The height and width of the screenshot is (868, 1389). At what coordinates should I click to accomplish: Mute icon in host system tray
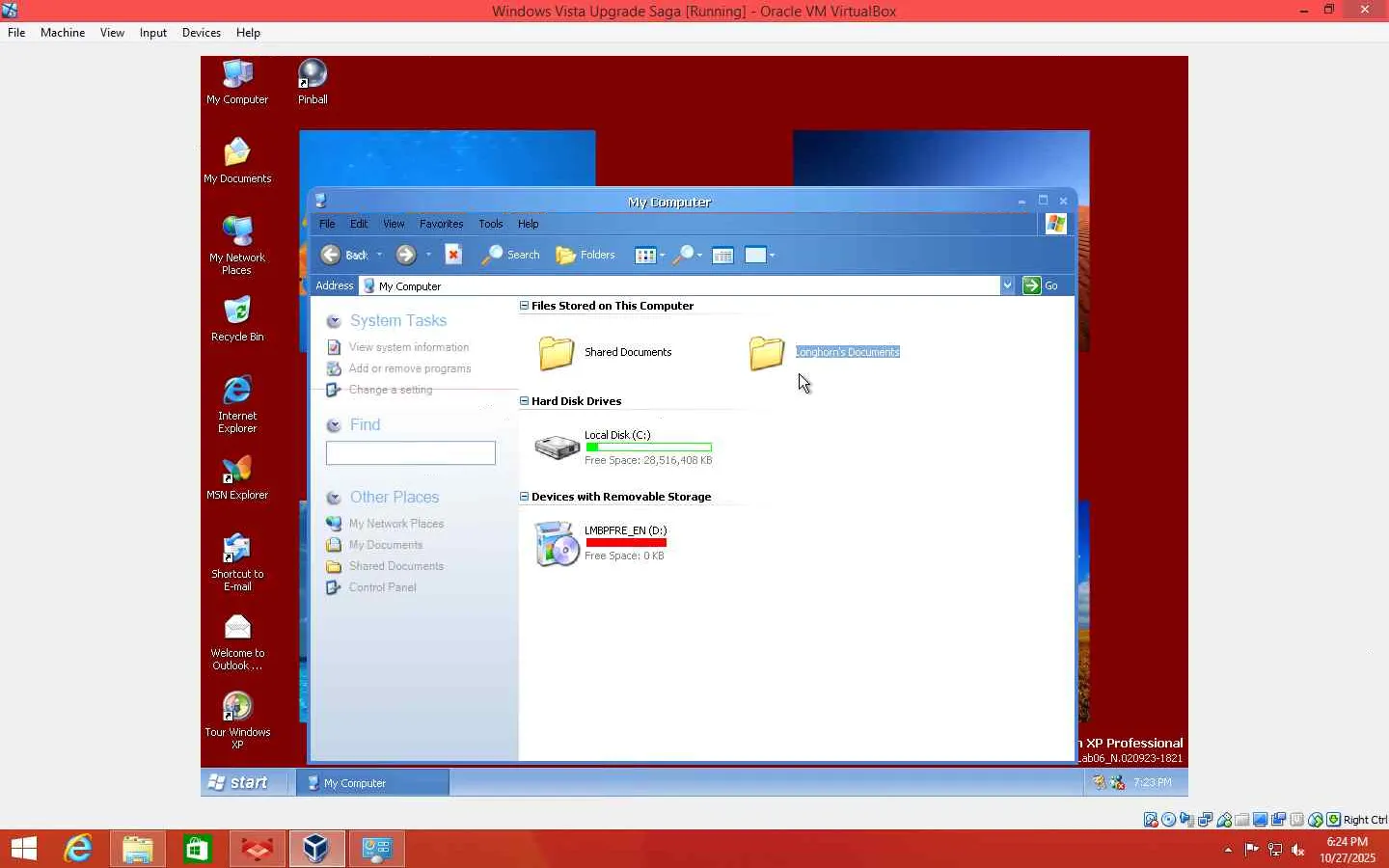click(x=1298, y=850)
